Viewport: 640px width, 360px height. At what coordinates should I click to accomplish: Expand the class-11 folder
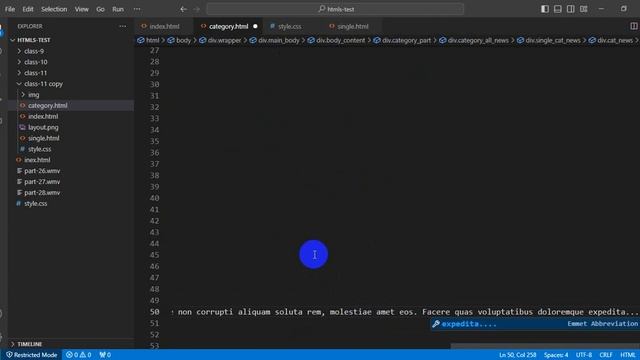click(x=36, y=73)
